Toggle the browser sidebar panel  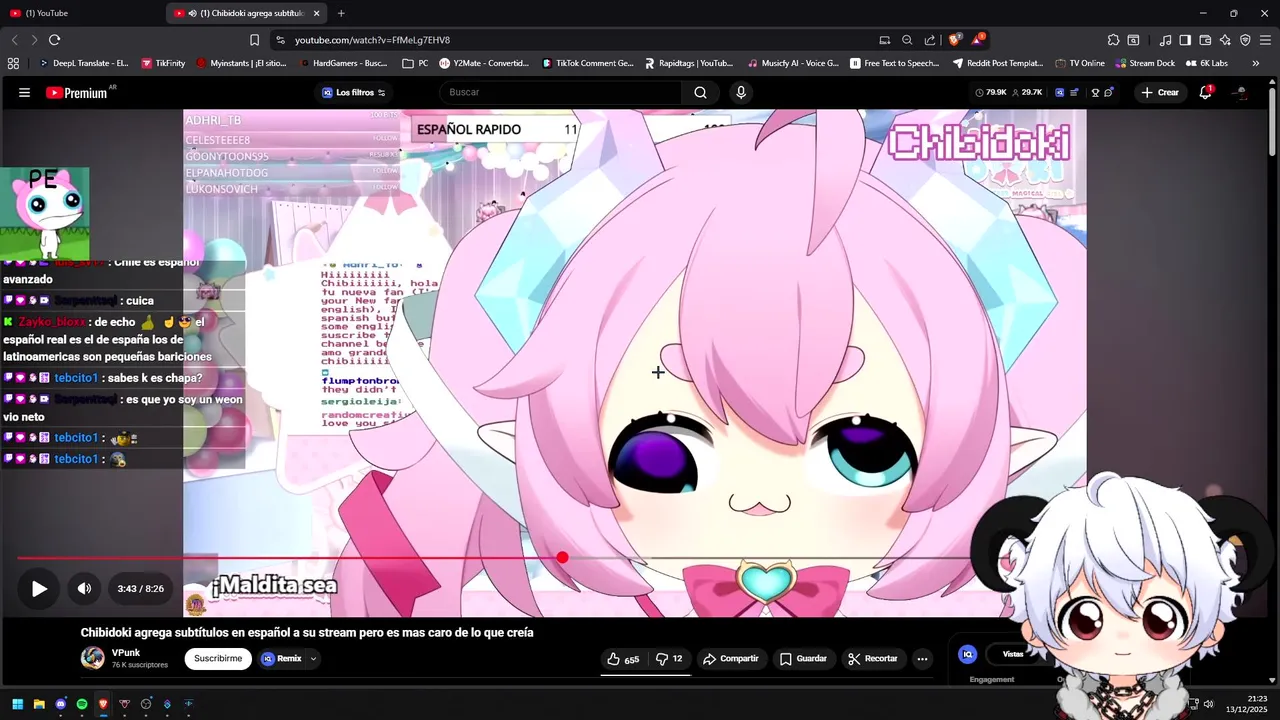(1185, 40)
